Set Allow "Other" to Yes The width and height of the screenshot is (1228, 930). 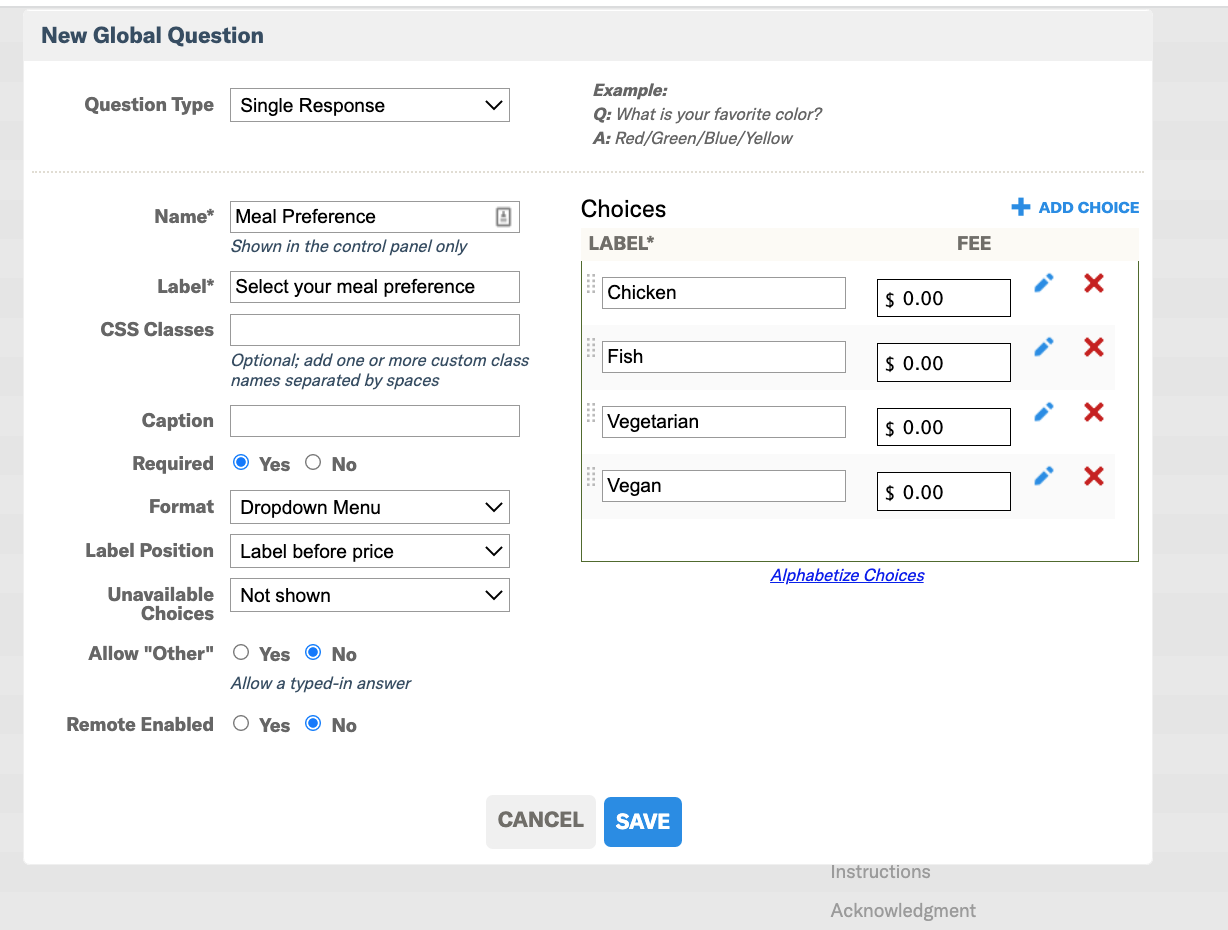tap(241, 653)
